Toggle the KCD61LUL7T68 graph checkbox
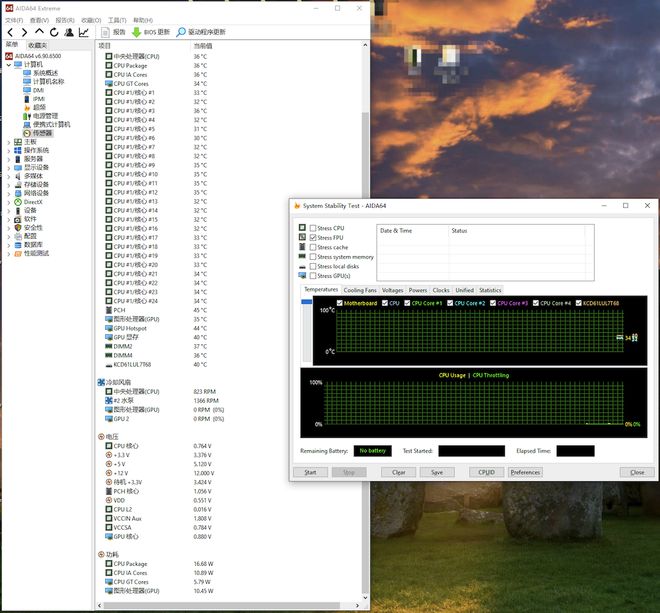The width and height of the screenshot is (660, 613). (578, 303)
